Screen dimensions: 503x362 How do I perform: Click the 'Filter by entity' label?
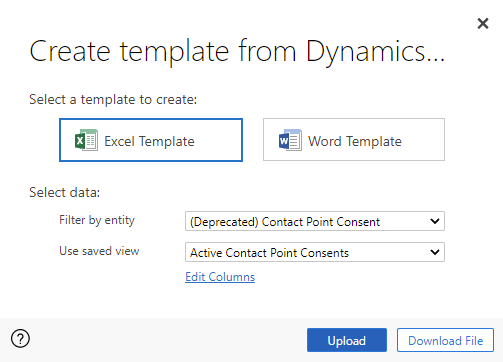(97, 220)
